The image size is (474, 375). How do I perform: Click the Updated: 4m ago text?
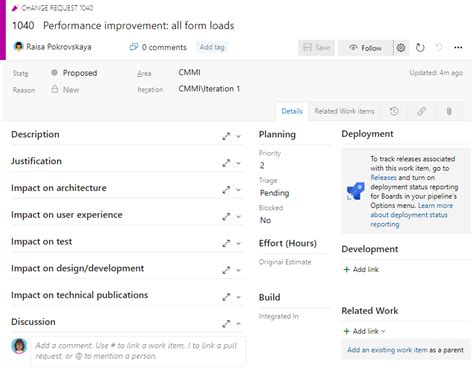point(436,72)
